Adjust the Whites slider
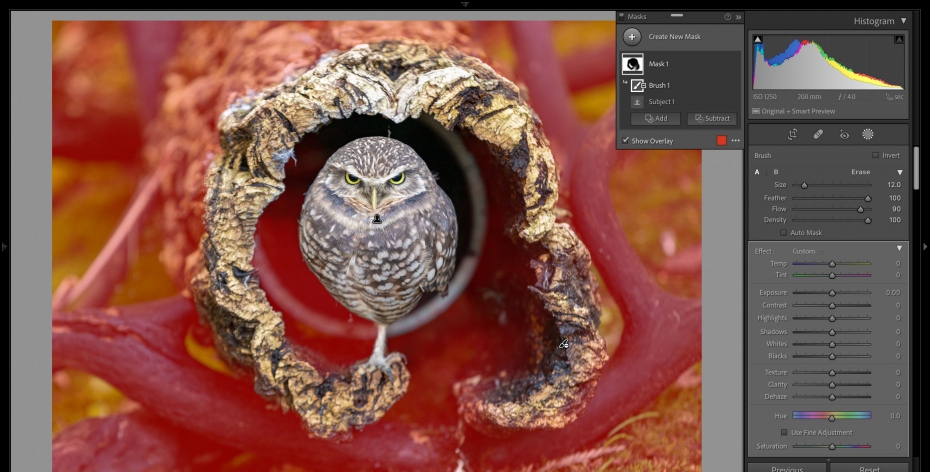 click(x=832, y=344)
